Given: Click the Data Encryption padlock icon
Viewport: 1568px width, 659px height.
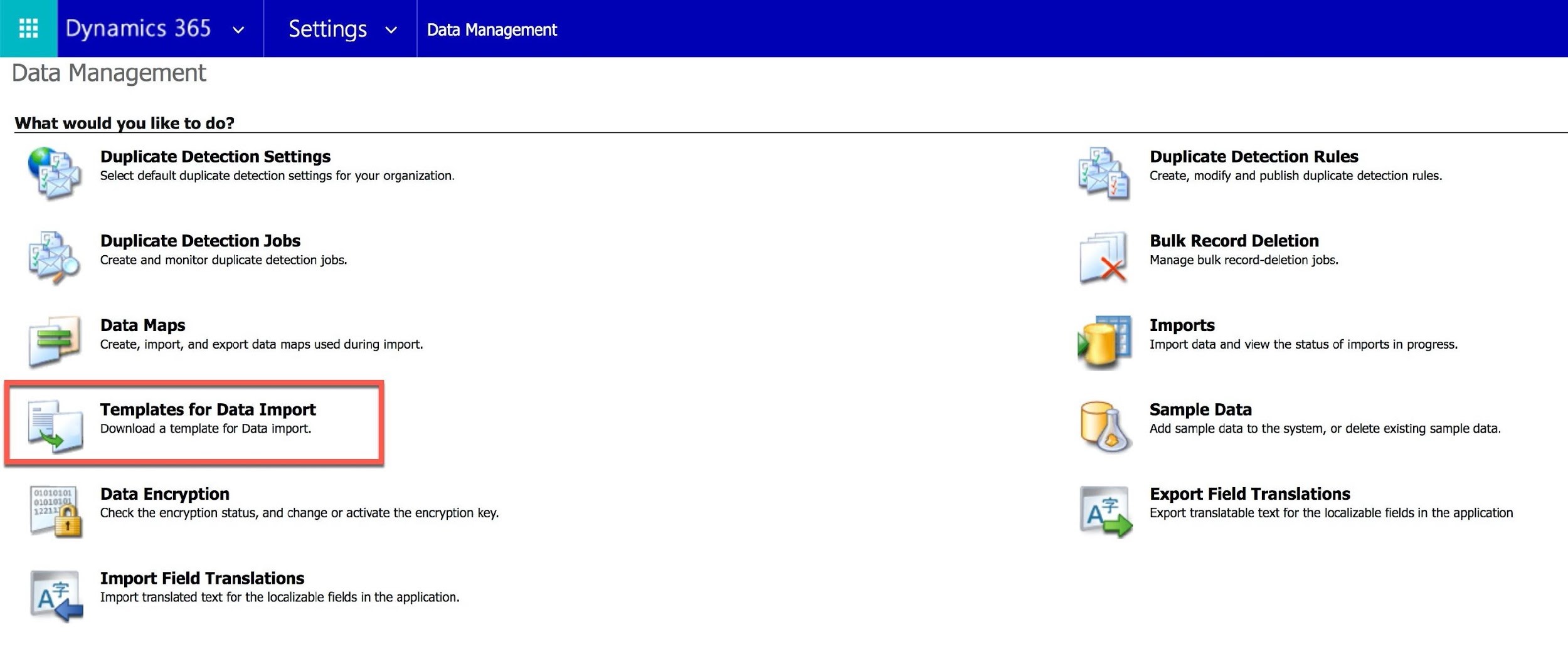Looking at the screenshot, I should [x=56, y=510].
